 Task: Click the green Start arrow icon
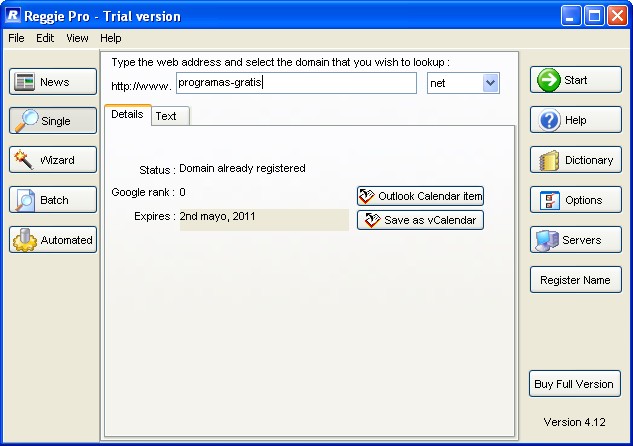tap(549, 80)
